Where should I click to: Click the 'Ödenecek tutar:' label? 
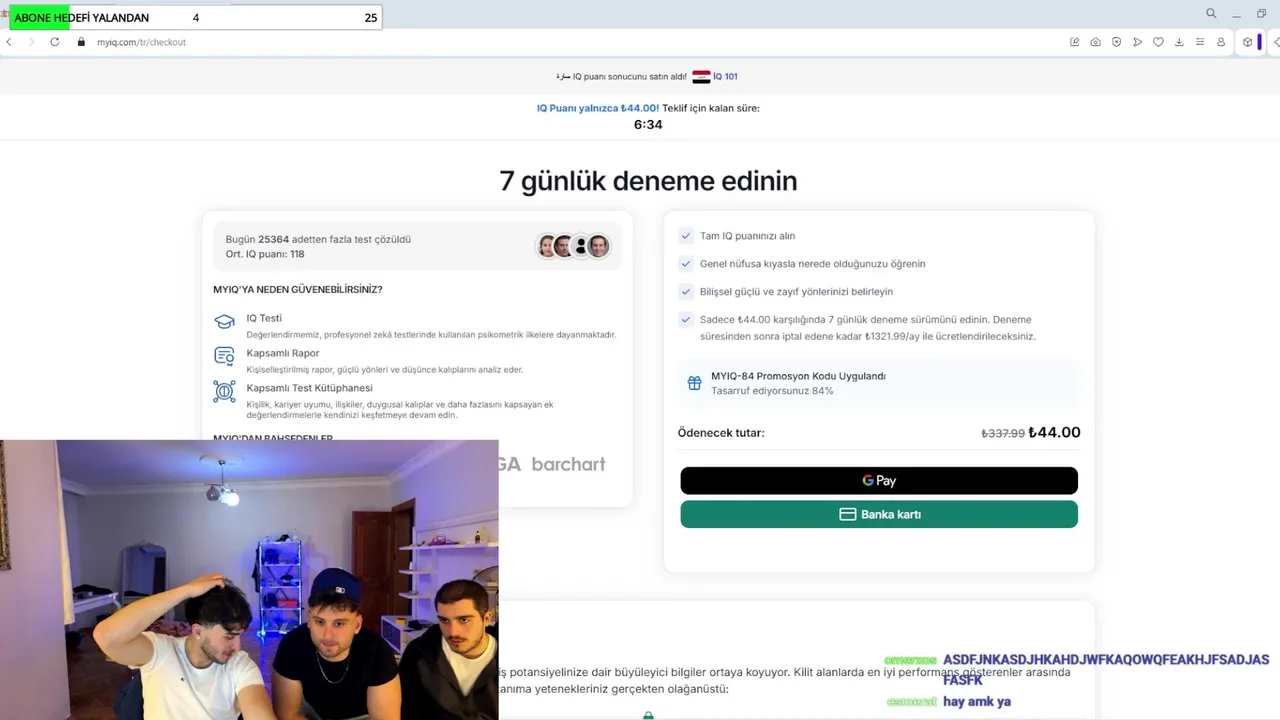(x=721, y=433)
